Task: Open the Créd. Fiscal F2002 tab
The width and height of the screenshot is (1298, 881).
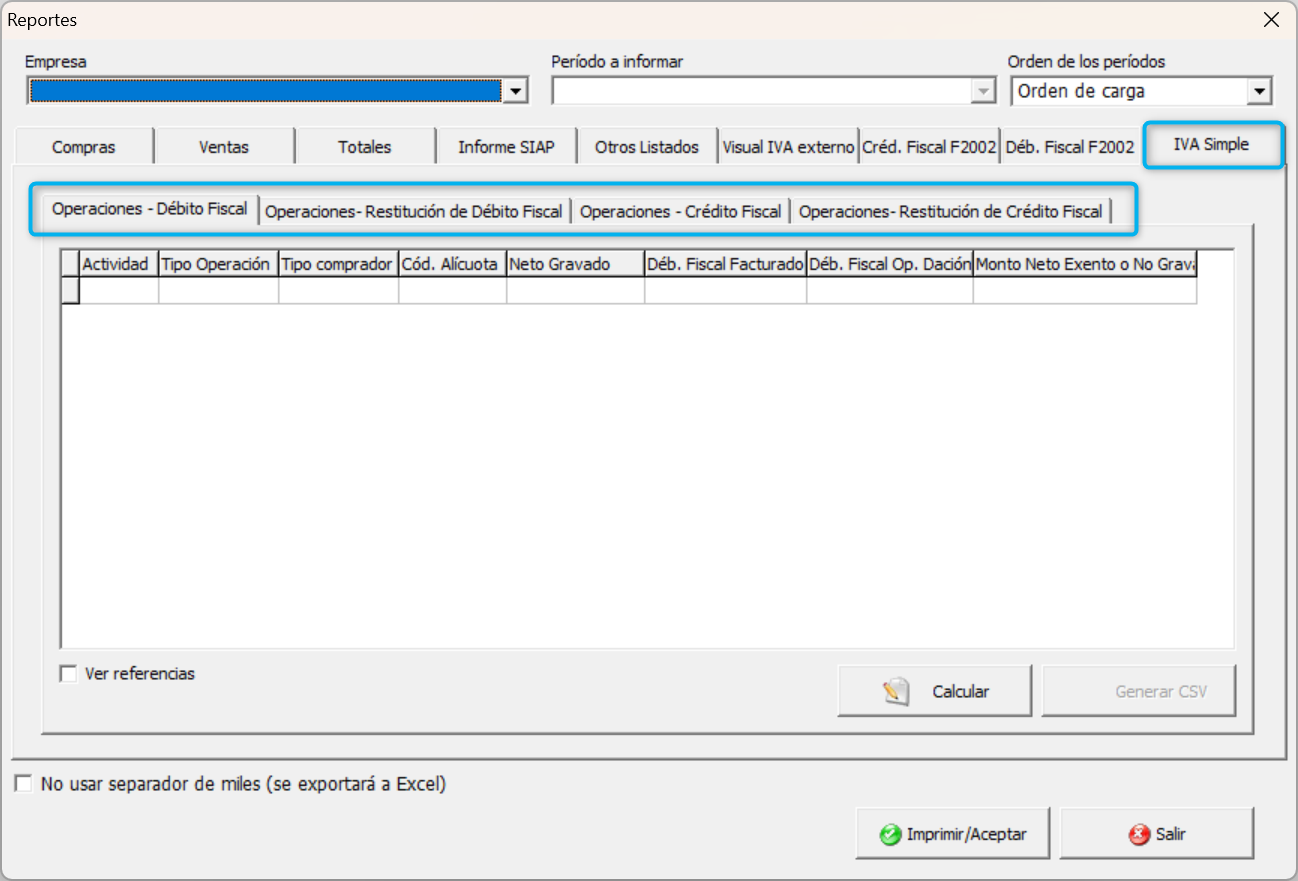Action: (929, 147)
